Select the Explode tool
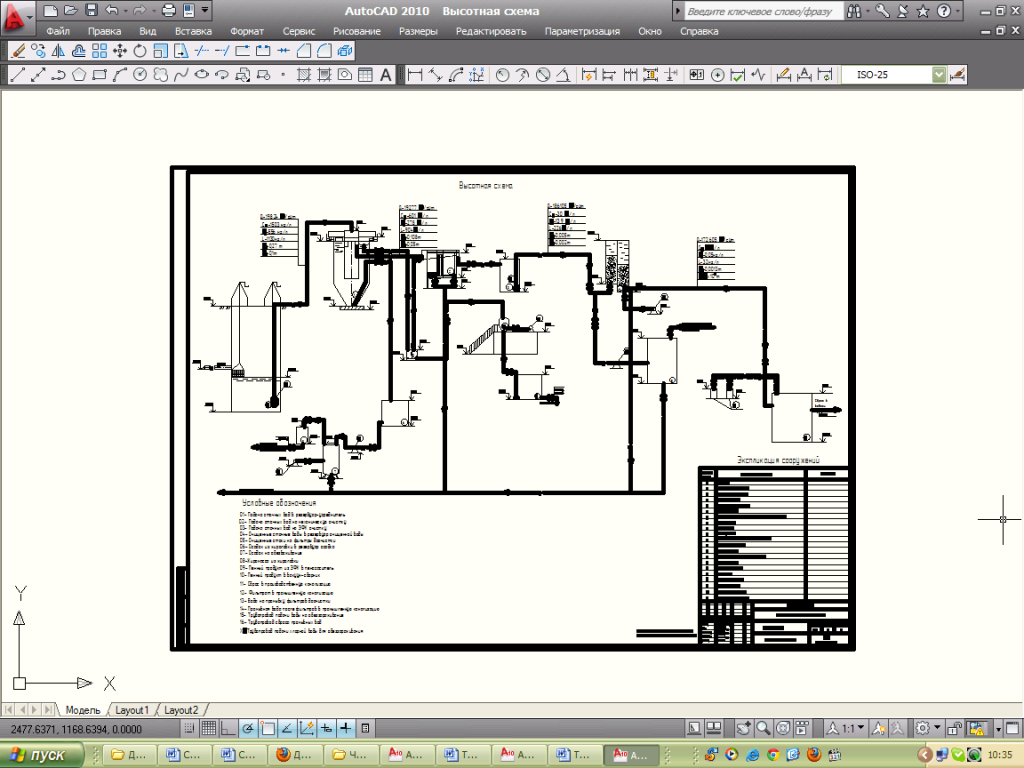The width and height of the screenshot is (1024, 768). 345,51
